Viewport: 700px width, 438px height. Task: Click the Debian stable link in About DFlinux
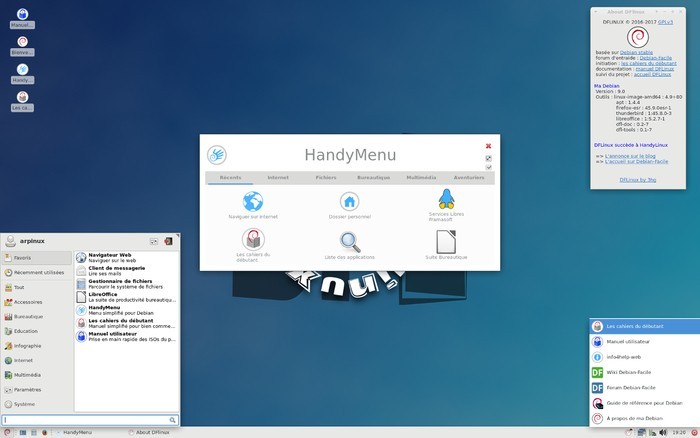pos(636,50)
